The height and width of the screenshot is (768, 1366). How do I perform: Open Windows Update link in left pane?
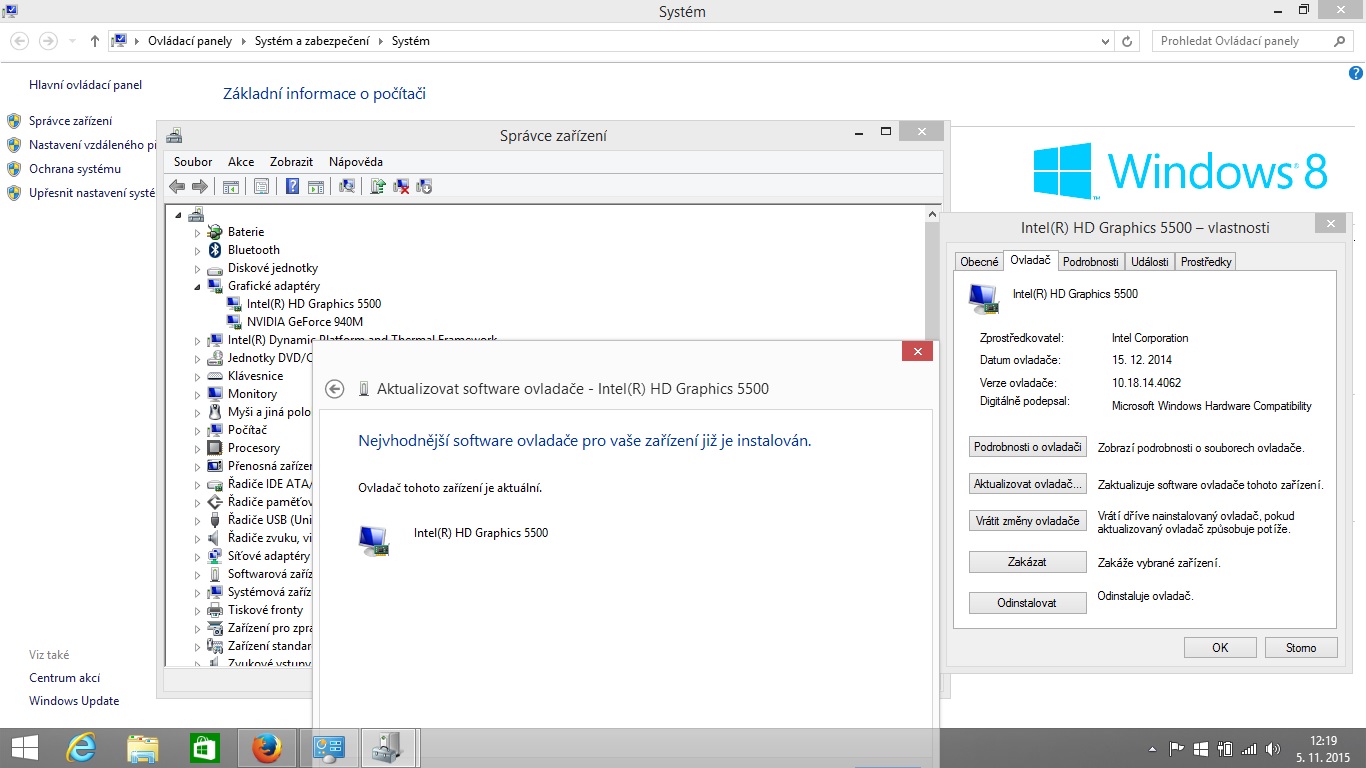point(74,701)
